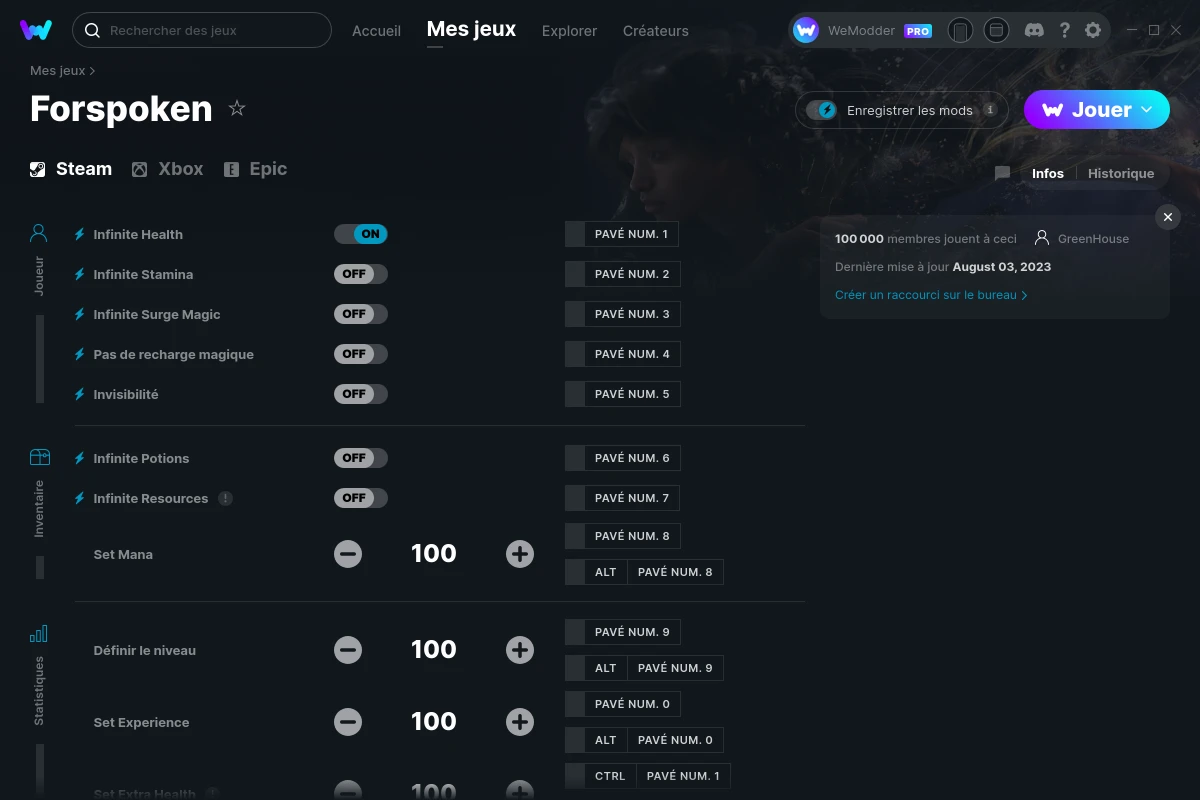Select the Xbox platform tab

pos(168,169)
